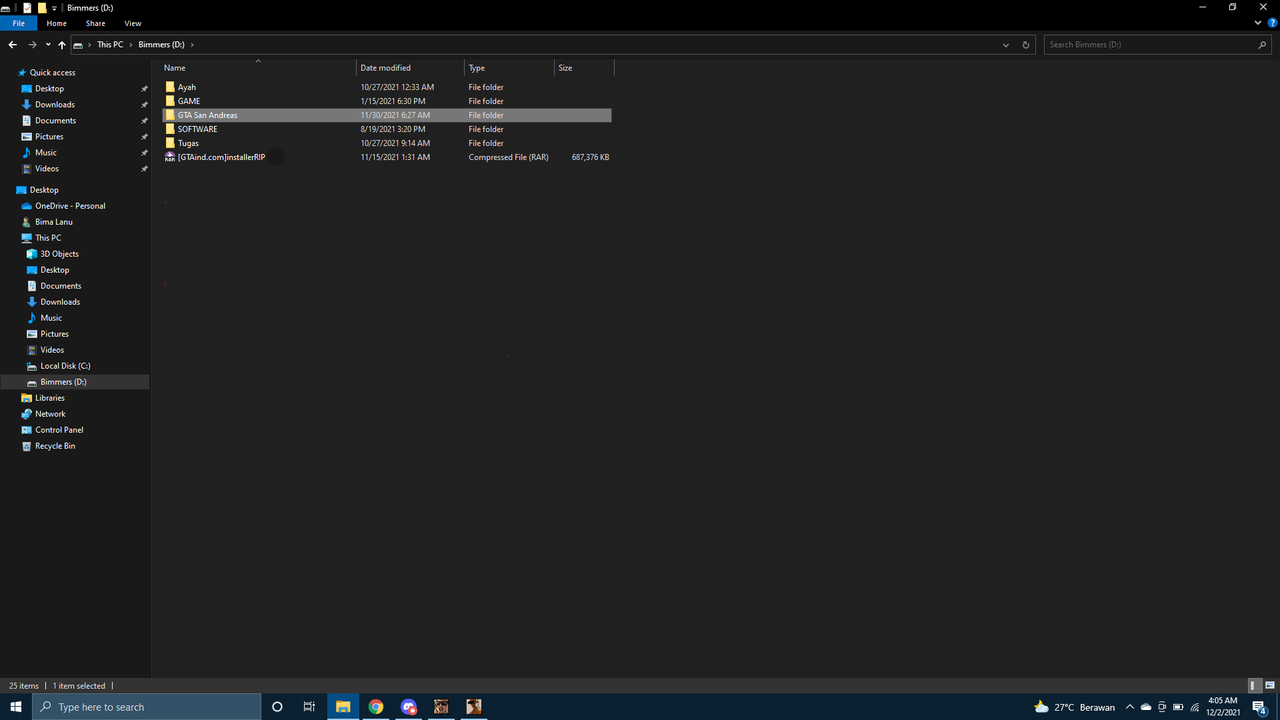
Task: Open Control Panel from navigation pane
Action: (x=59, y=430)
